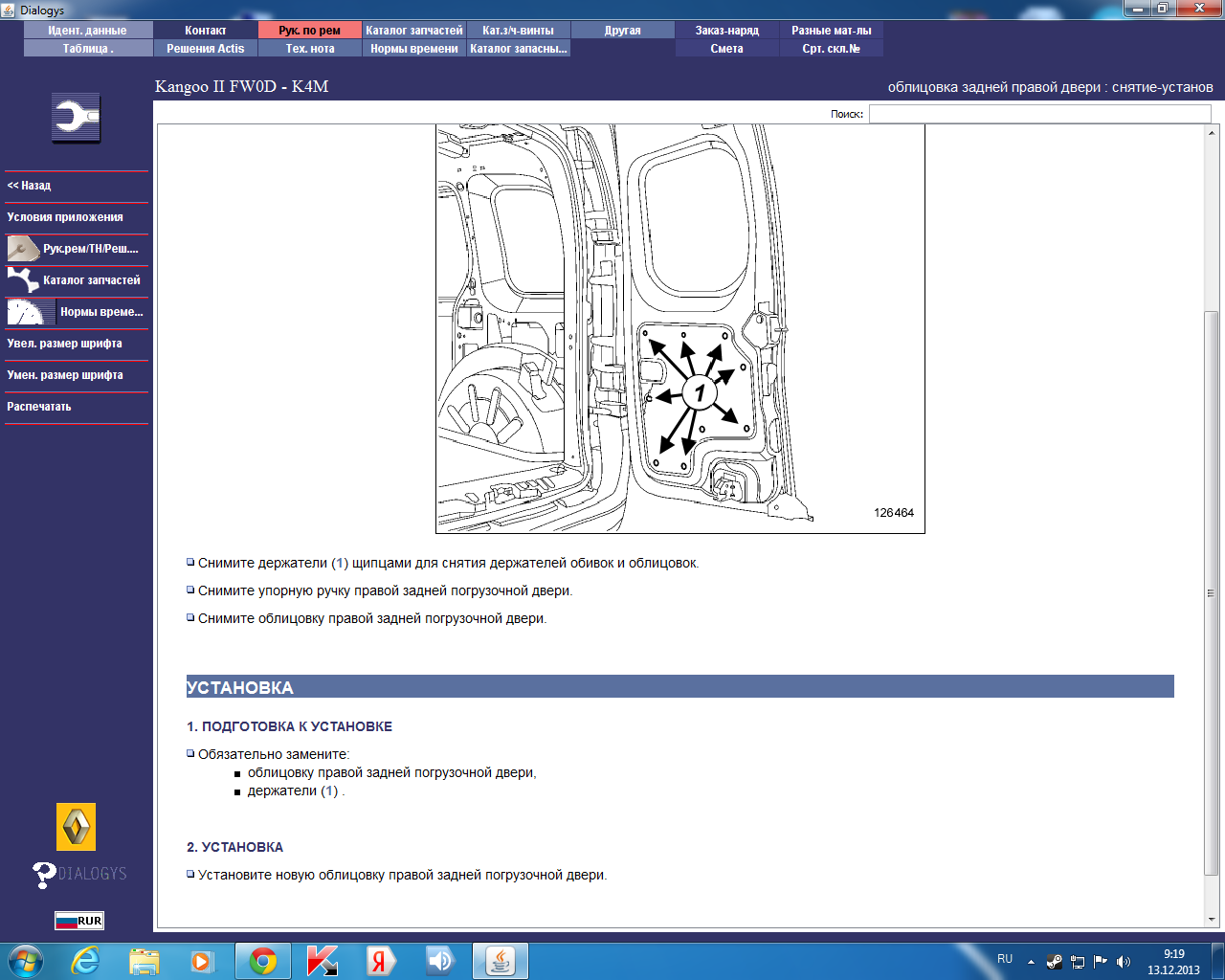Open Kaspersky icon in the taskbar
Screen dimensions: 1225x980
323,961
